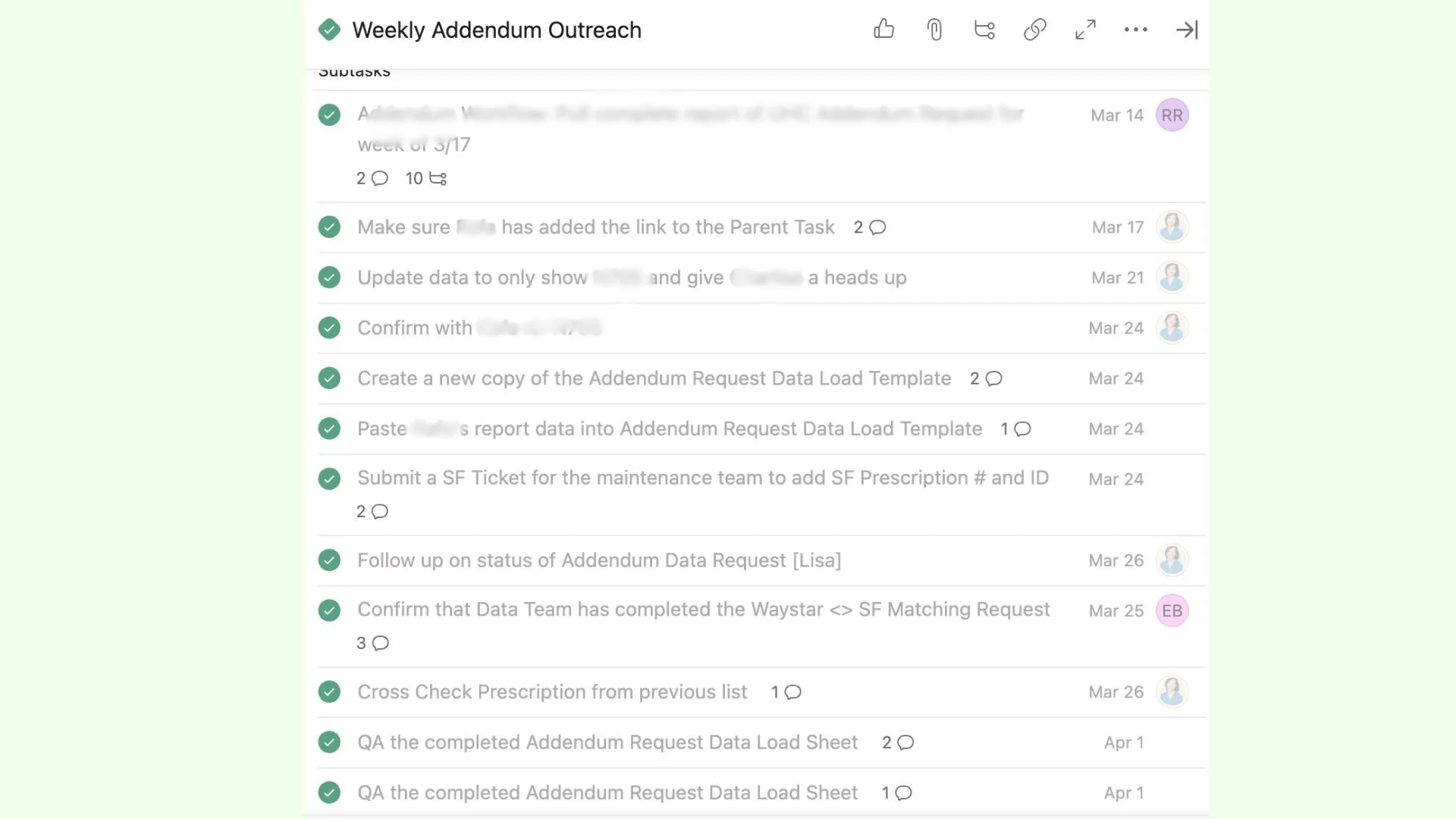The height and width of the screenshot is (819, 1456).
Task: Uncheck 'Cross Check Prescription' subtask checkmark
Action: click(x=329, y=692)
